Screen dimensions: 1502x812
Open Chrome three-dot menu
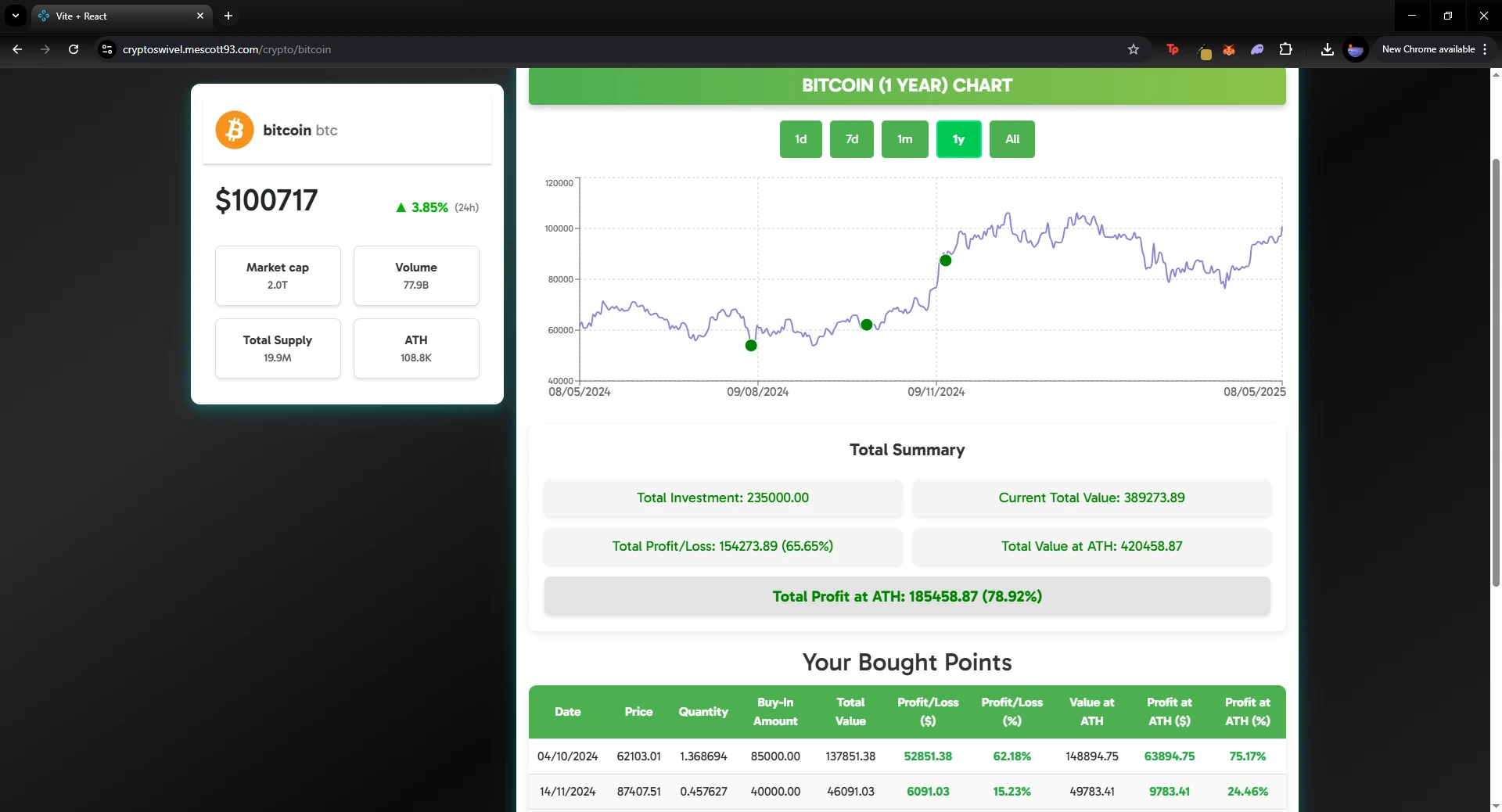pyautogui.click(x=1485, y=49)
